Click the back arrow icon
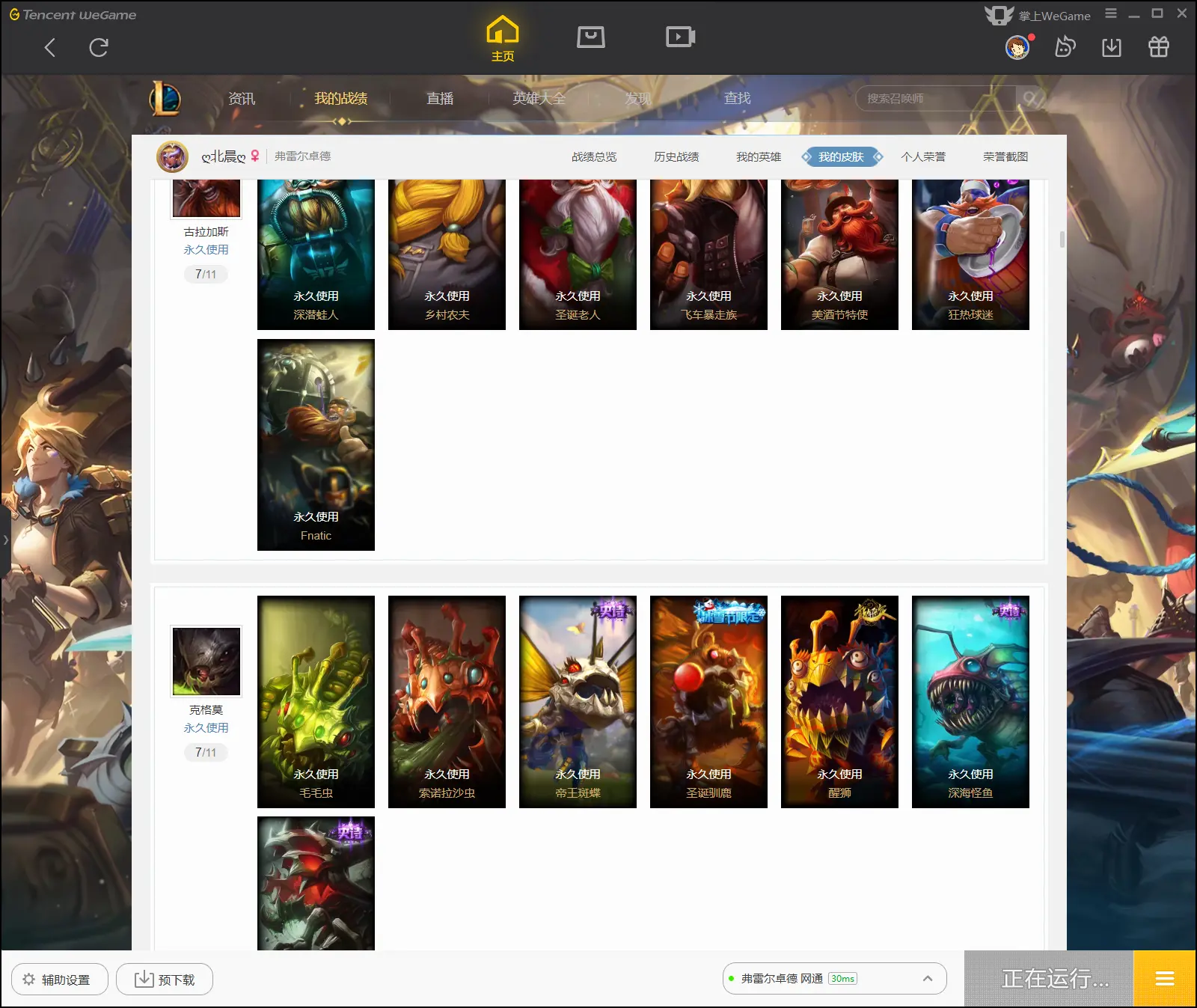 [50, 48]
